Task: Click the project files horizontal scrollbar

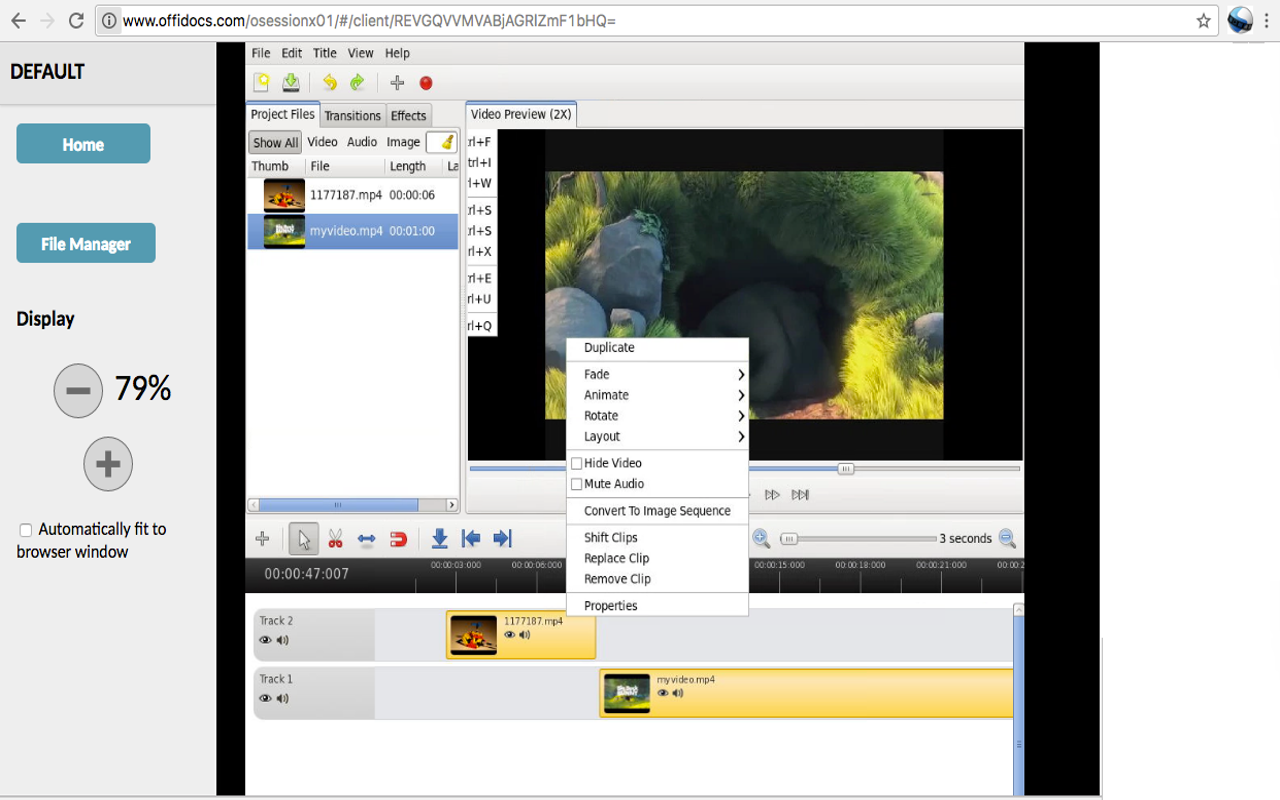Action: click(353, 505)
